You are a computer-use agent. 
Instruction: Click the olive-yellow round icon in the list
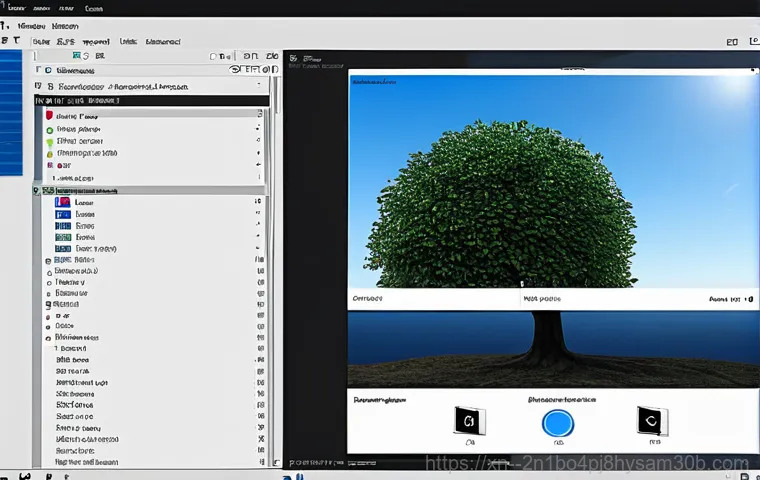[49, 154]
